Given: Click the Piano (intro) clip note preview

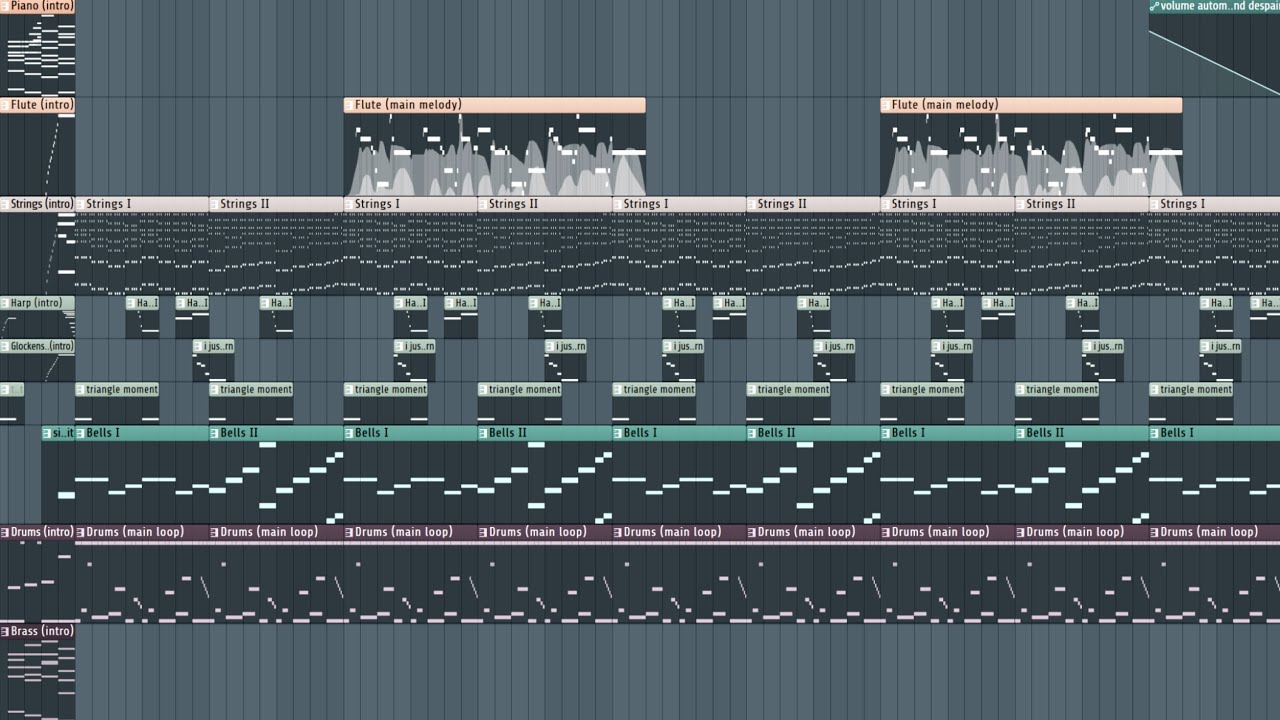Looking at the screenshot, I should 37,54.
